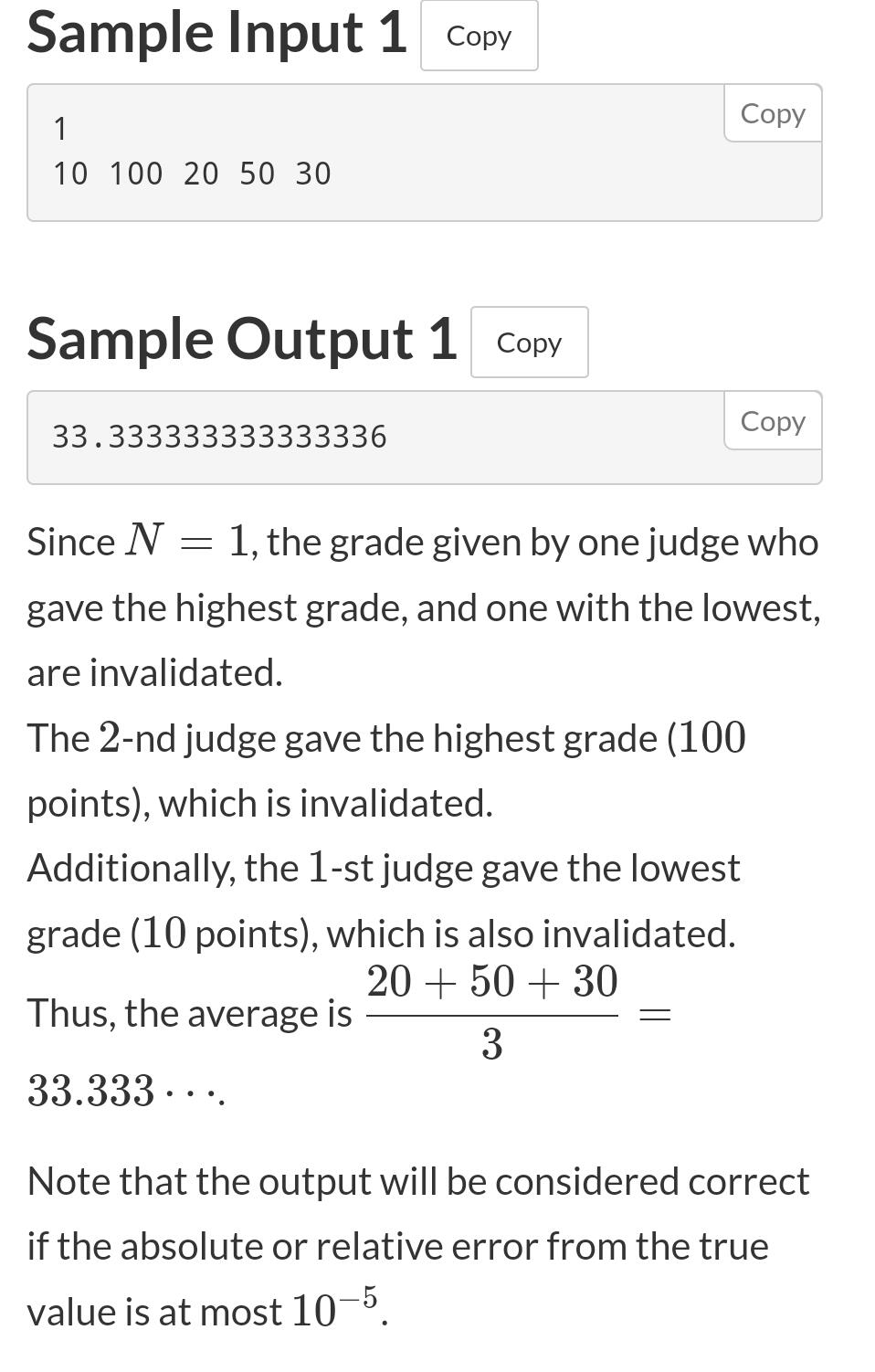Click the Sample Input 1 heading
Screen dimensions: 875x1372
(216, 33)
